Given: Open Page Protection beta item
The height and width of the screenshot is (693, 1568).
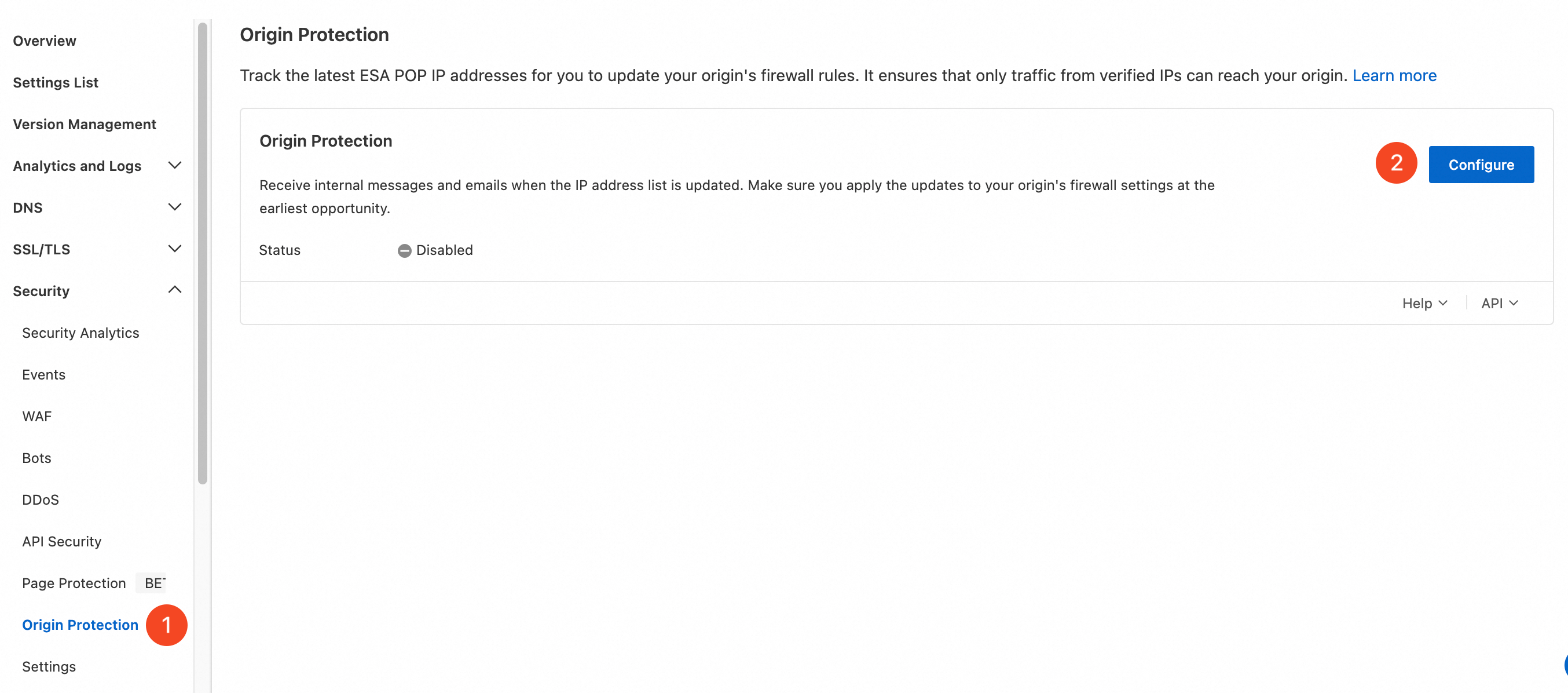Looking at the screenshot, I should 74,583.
